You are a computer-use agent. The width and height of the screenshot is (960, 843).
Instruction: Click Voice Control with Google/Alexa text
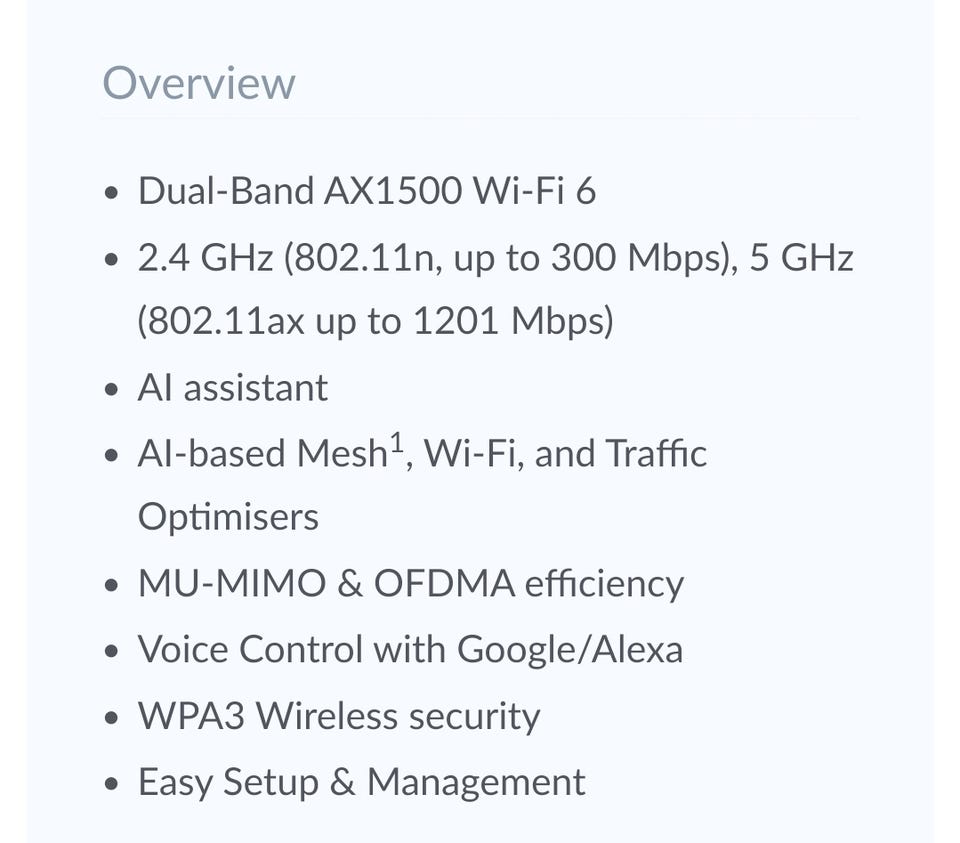[410, 649]
